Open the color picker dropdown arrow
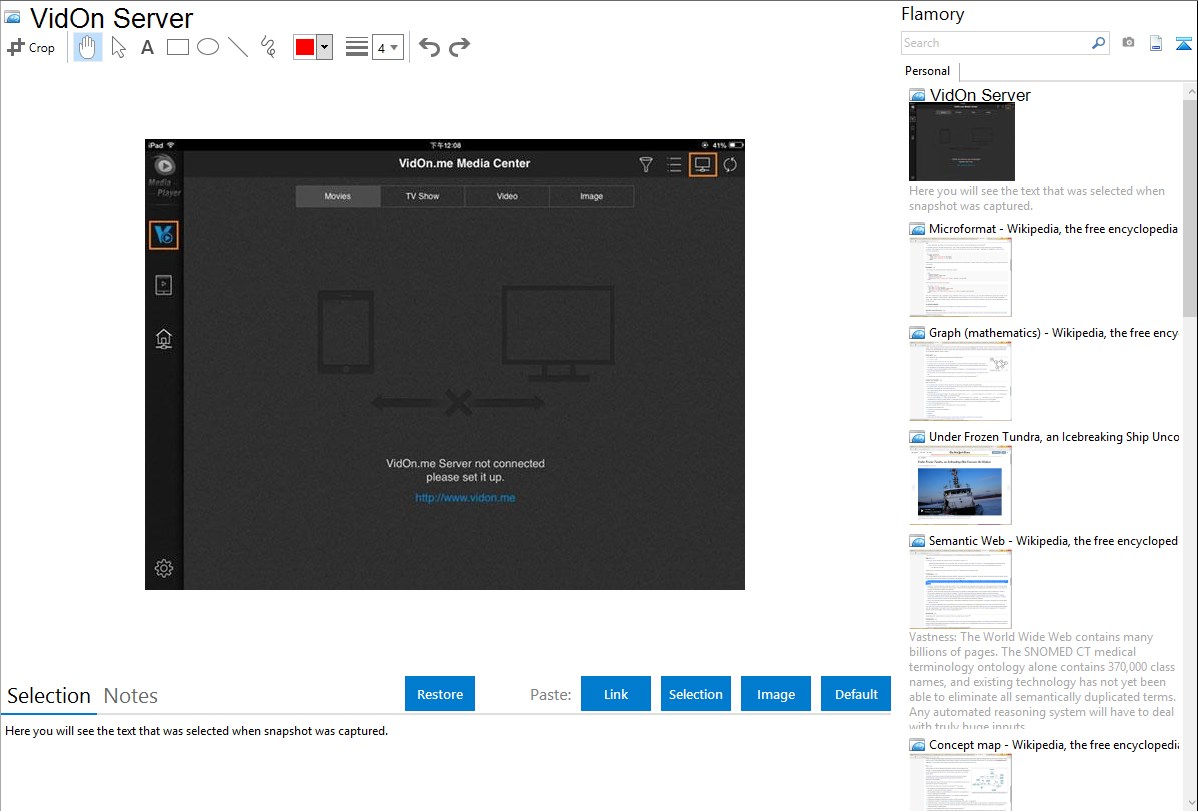Image resolution: width=1198 pixels, height=811 pixels. pyautogui.click(x=324, y=47)
